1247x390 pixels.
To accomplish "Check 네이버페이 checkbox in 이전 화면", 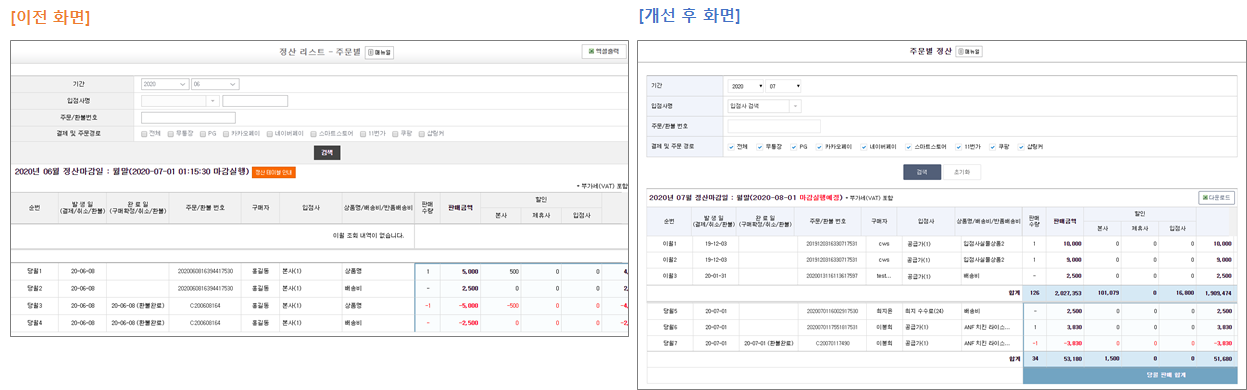I will (x=269, y=133).
